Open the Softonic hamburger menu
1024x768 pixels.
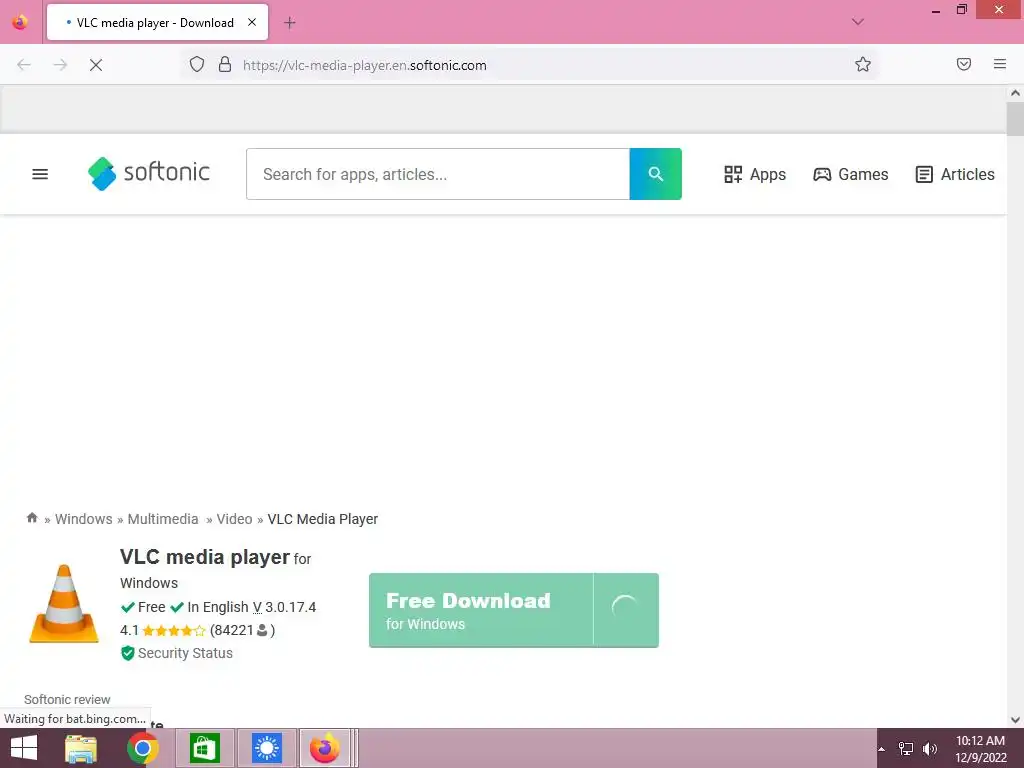40,174
